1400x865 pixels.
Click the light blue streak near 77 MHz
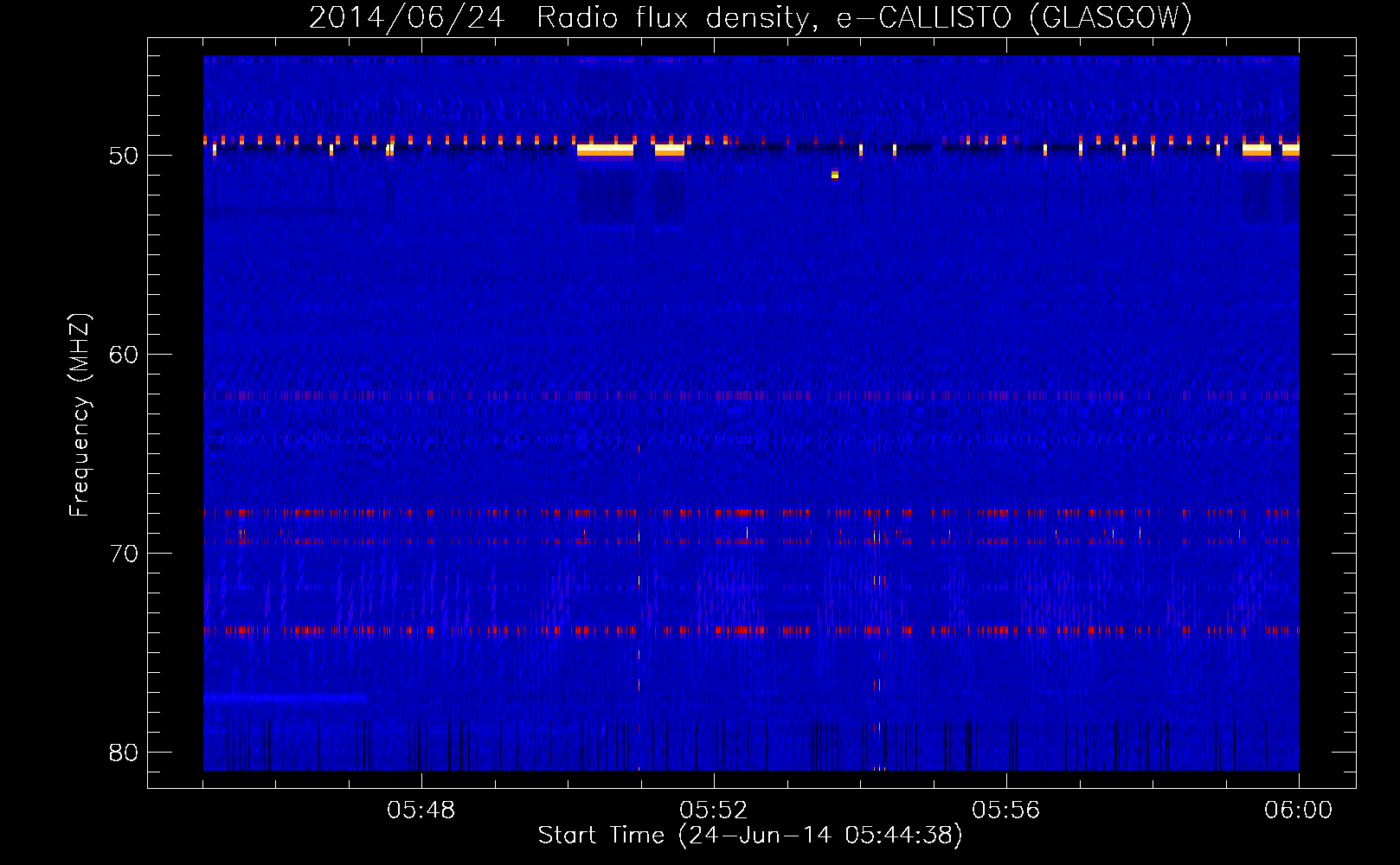pyautogui.click(x=285, y=696)
